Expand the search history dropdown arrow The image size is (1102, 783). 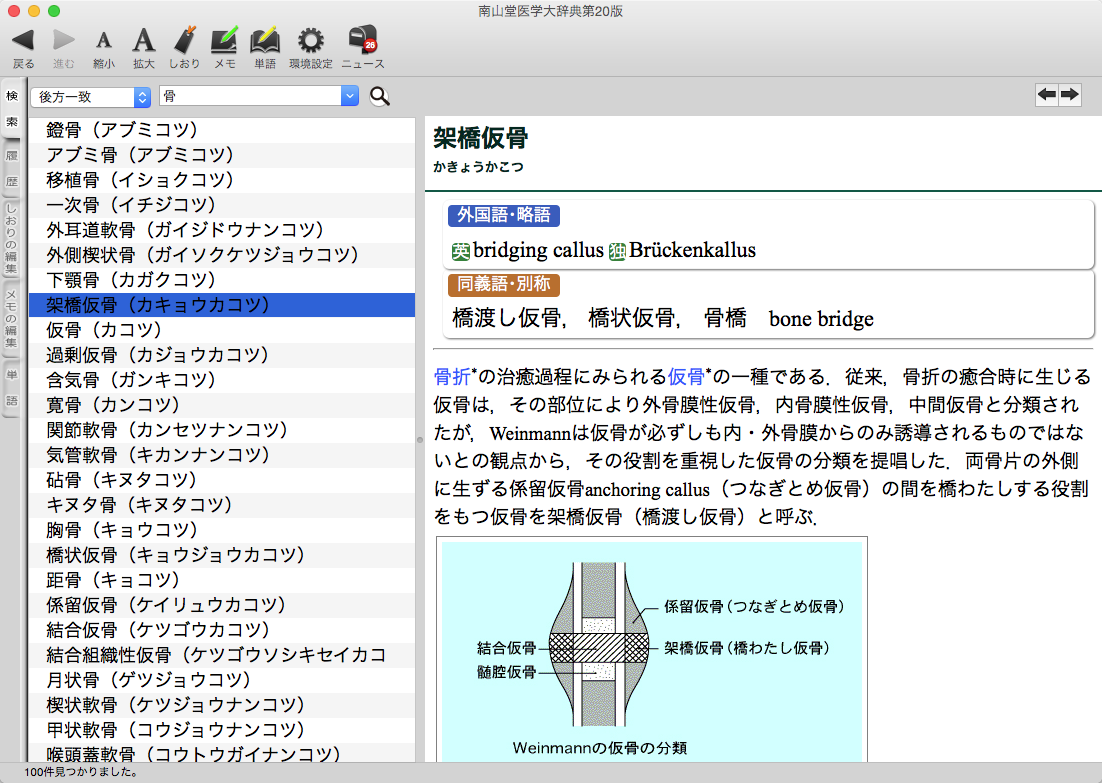[349, 96]
